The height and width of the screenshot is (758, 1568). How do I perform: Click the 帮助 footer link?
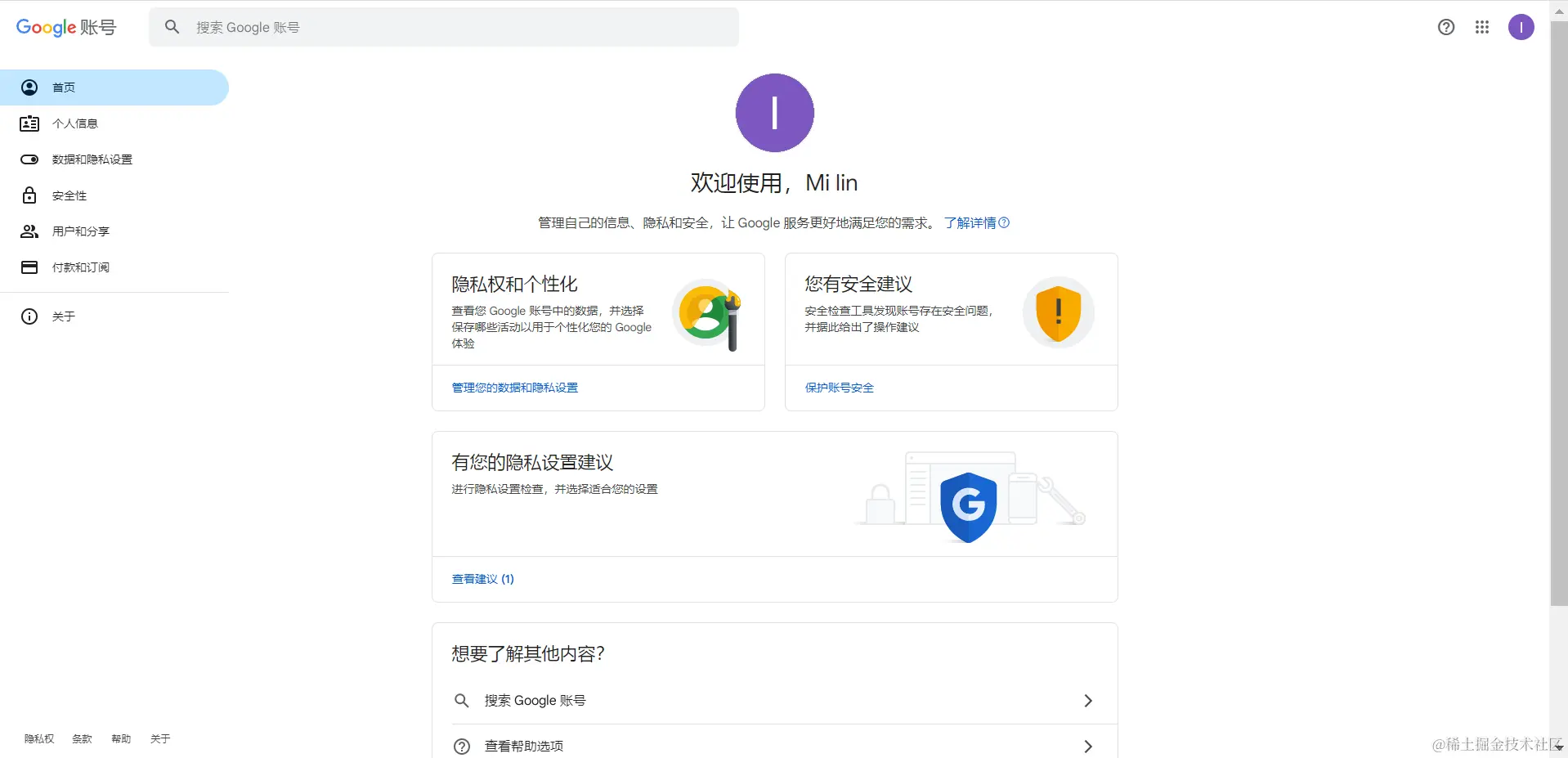click(121, 739)
